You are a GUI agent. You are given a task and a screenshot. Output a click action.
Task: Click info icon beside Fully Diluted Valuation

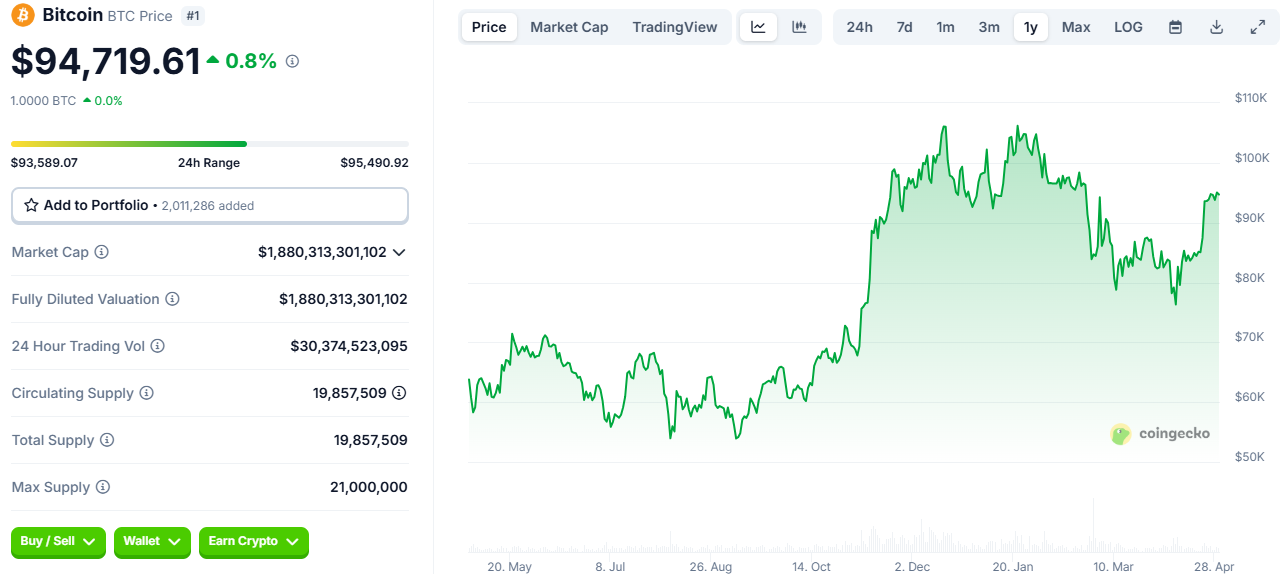172,299
